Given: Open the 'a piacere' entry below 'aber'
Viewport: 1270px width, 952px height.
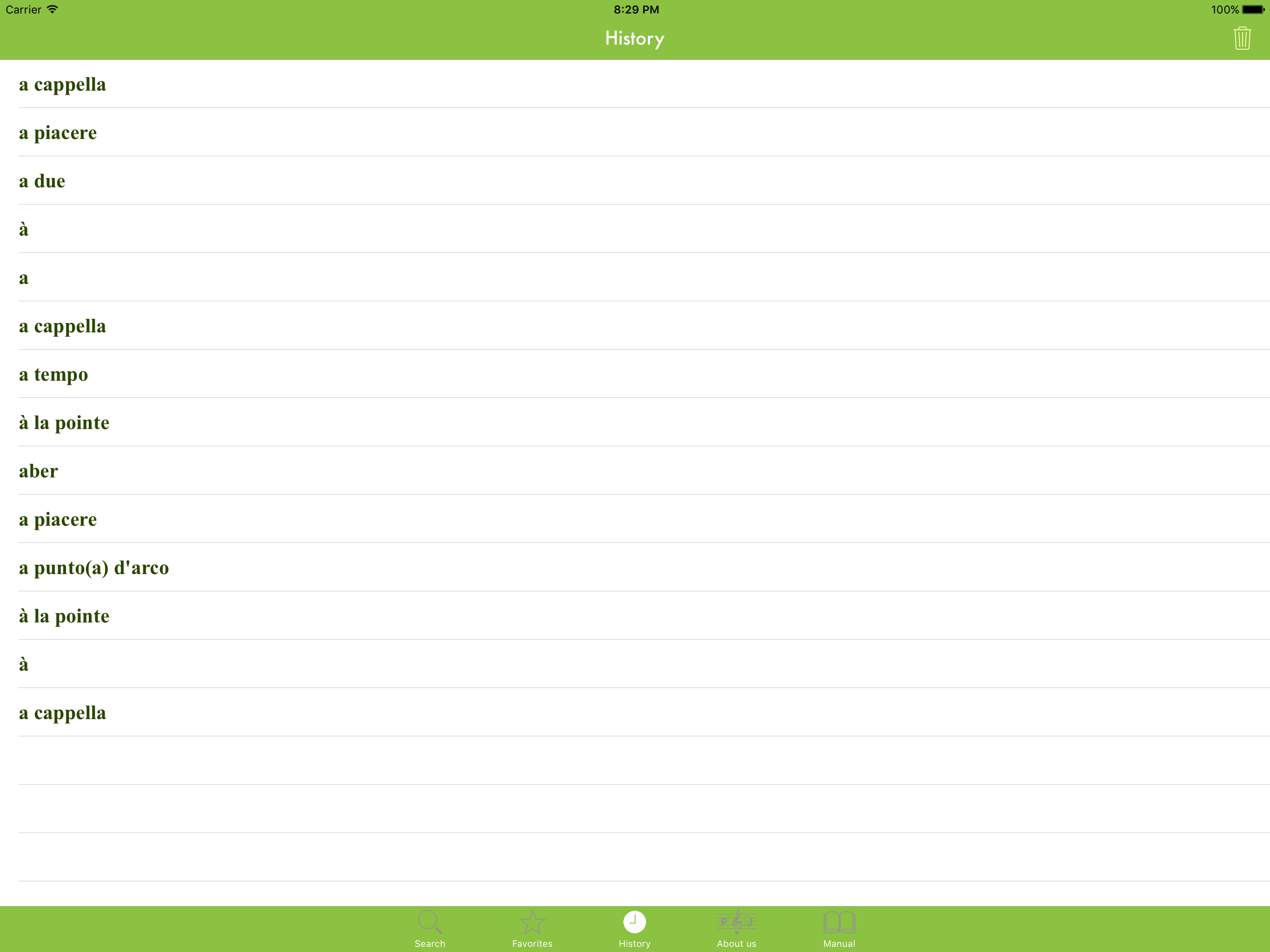Looking at the screenshot, I should pos(635,519).
